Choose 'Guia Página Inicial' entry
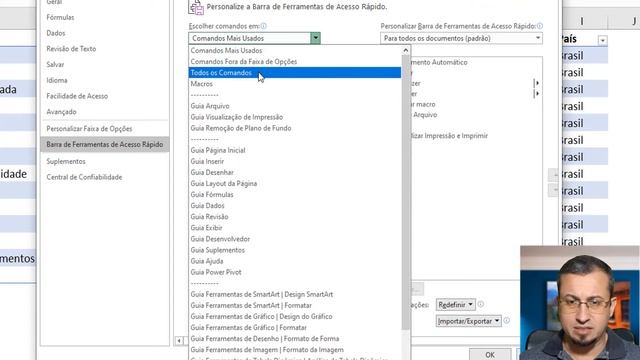The height and width of the screenshot is (360, 640). [295, 150]
